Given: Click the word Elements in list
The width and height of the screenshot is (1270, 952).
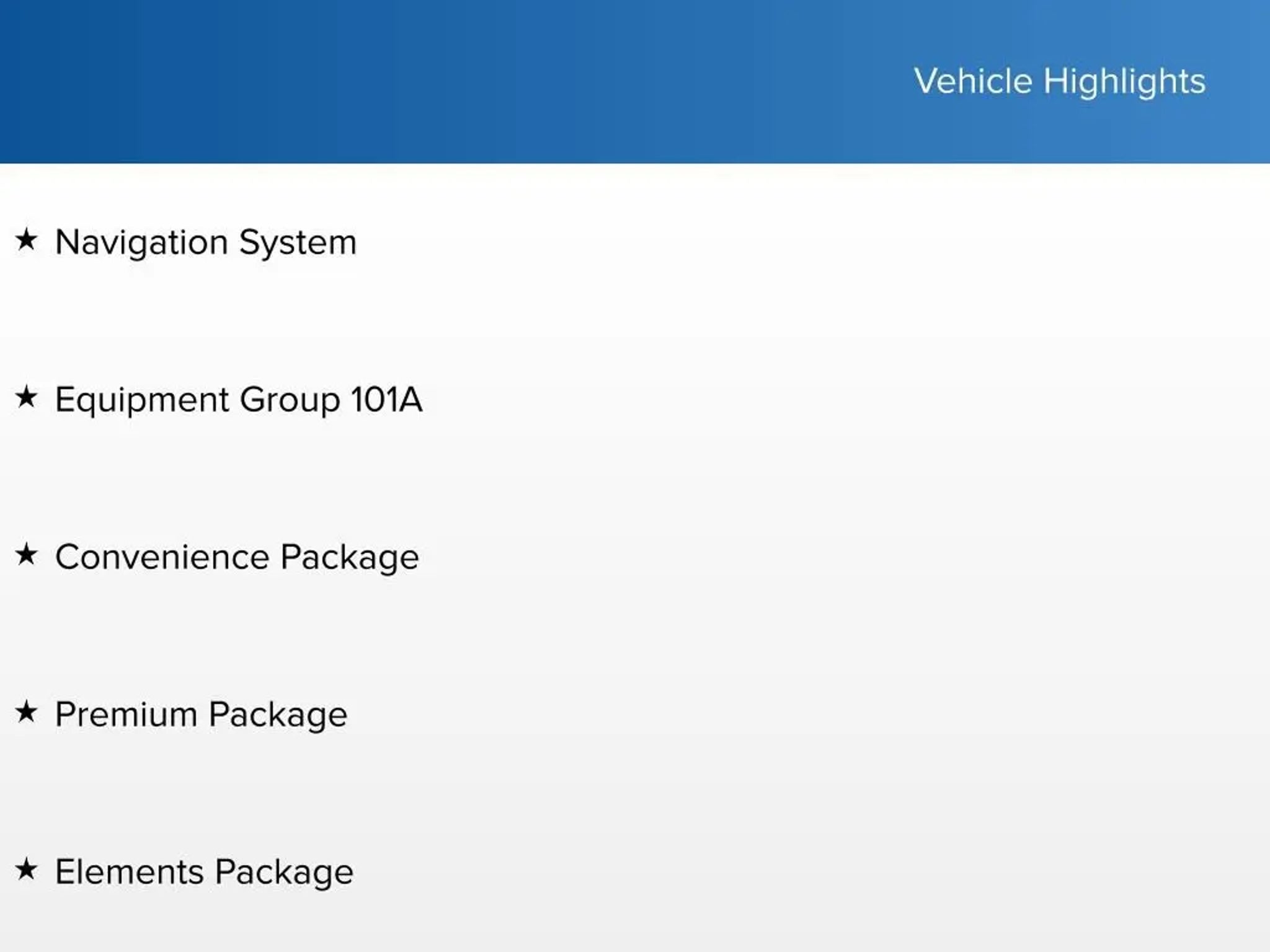Looking at the screenshot, I should coord(130,872).
